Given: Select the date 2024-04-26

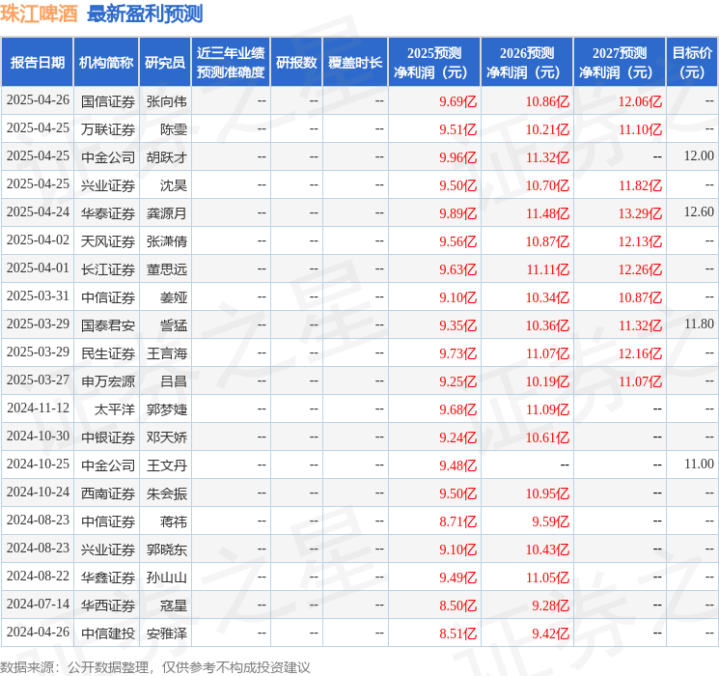Looking at the screenshot, I should pos(38,632).
